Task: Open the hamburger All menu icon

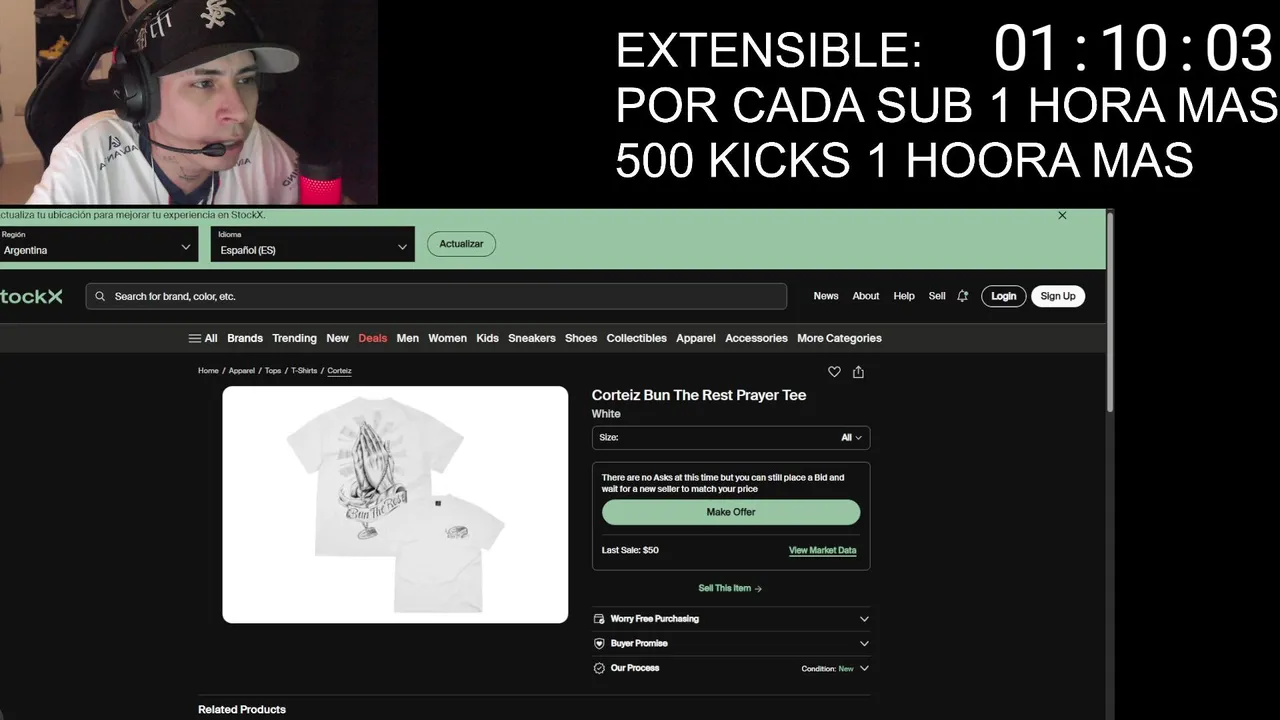Action: pos(195,338)
